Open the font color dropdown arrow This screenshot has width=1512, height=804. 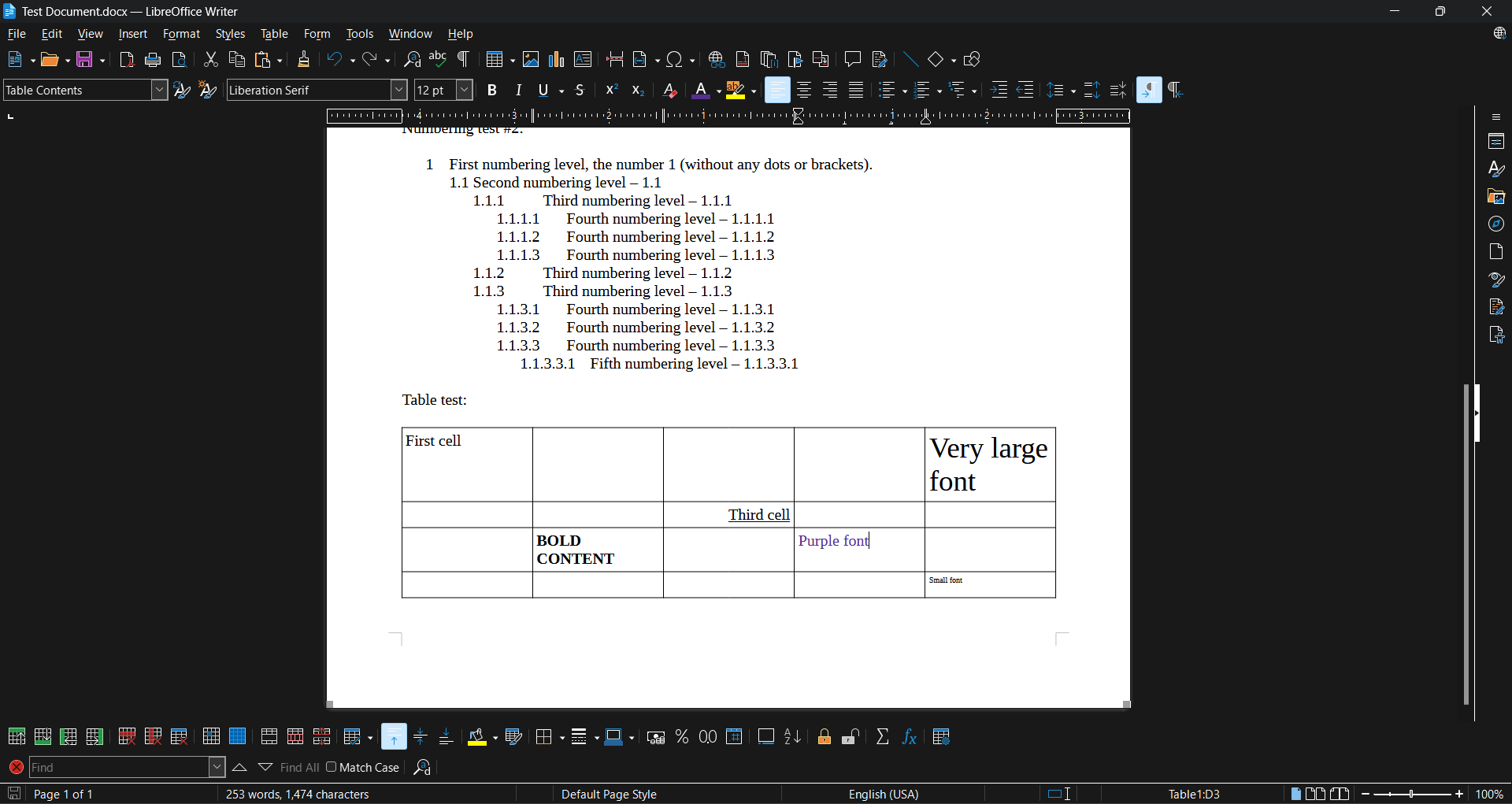[x=718, y=91]
